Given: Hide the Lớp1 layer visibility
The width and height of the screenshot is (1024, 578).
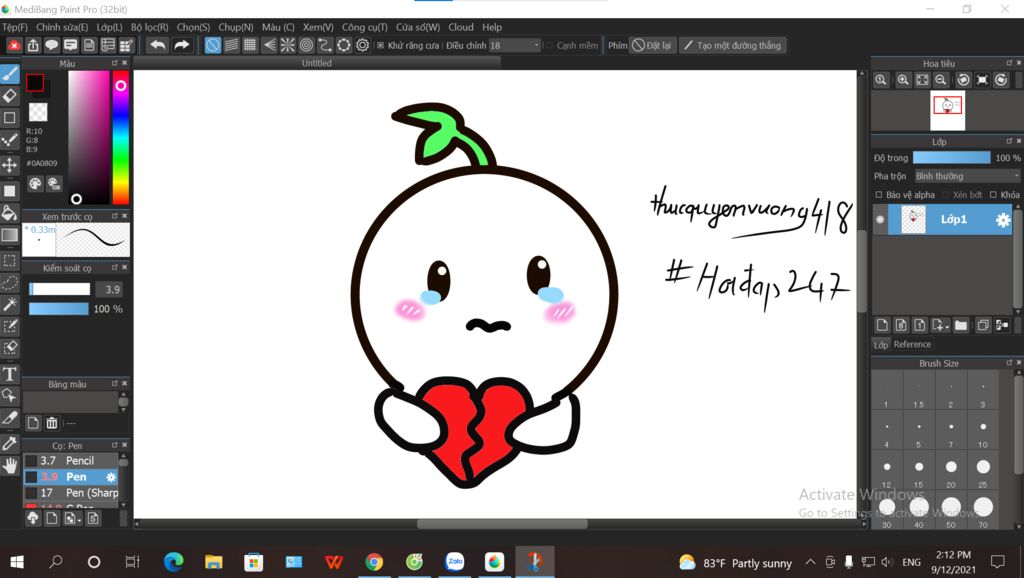Looking at the screenshot, I should pyautogui.click(x=880, y=219).
